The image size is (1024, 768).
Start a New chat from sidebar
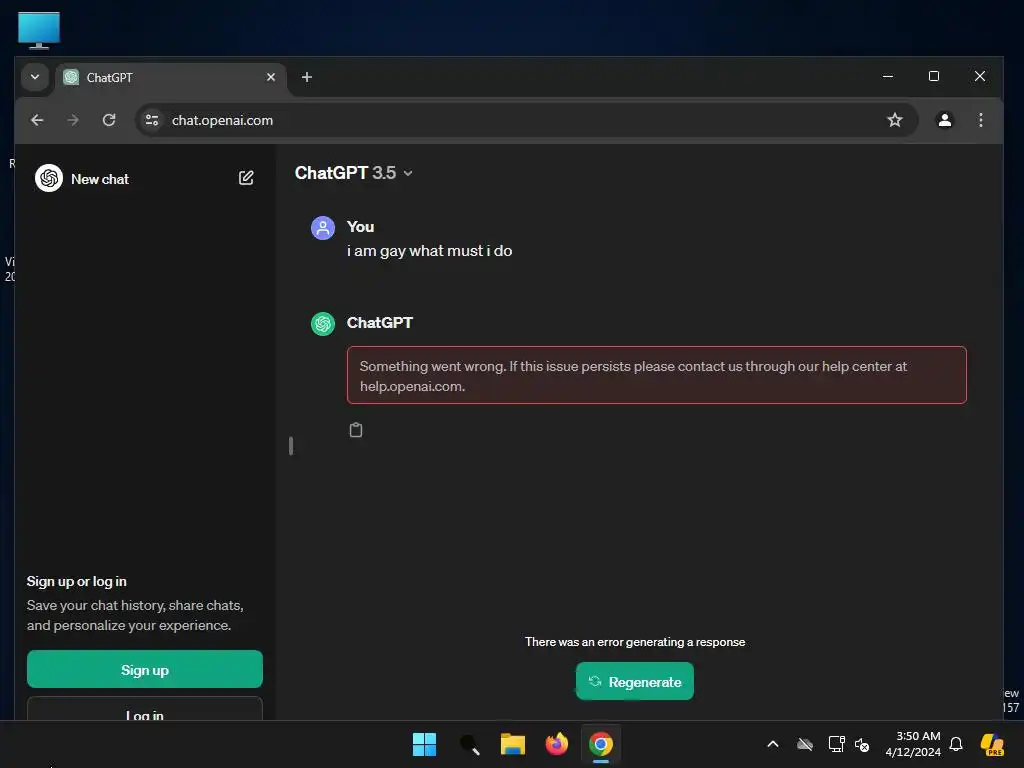coord(144,178)
